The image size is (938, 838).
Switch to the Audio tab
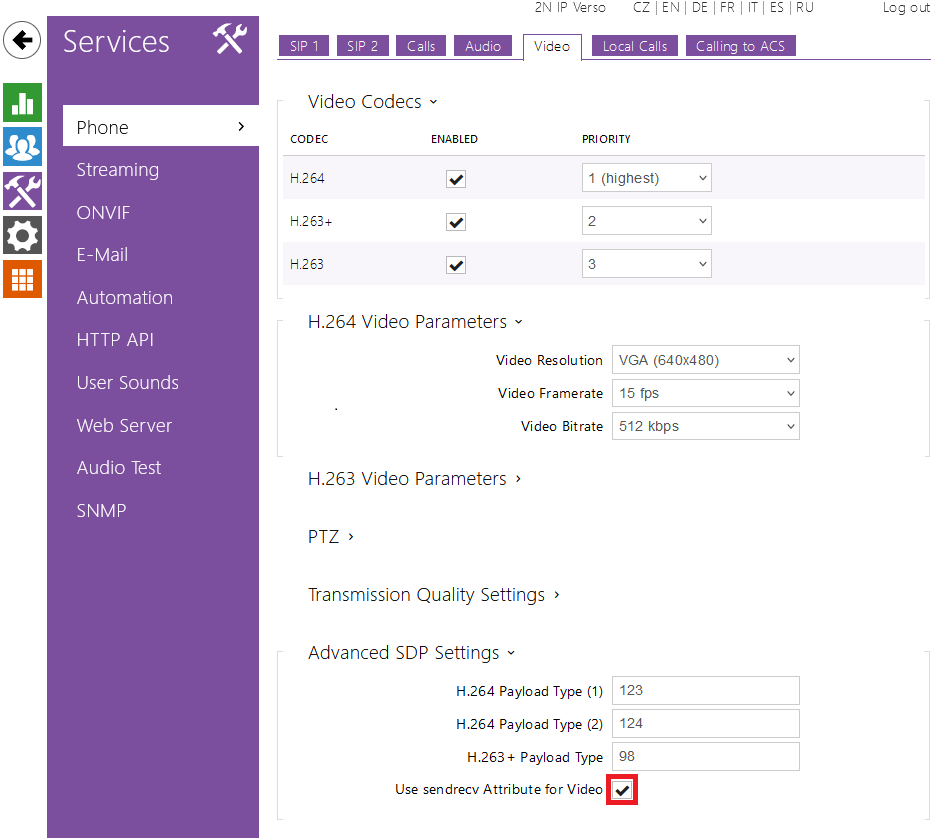[483, 46]
